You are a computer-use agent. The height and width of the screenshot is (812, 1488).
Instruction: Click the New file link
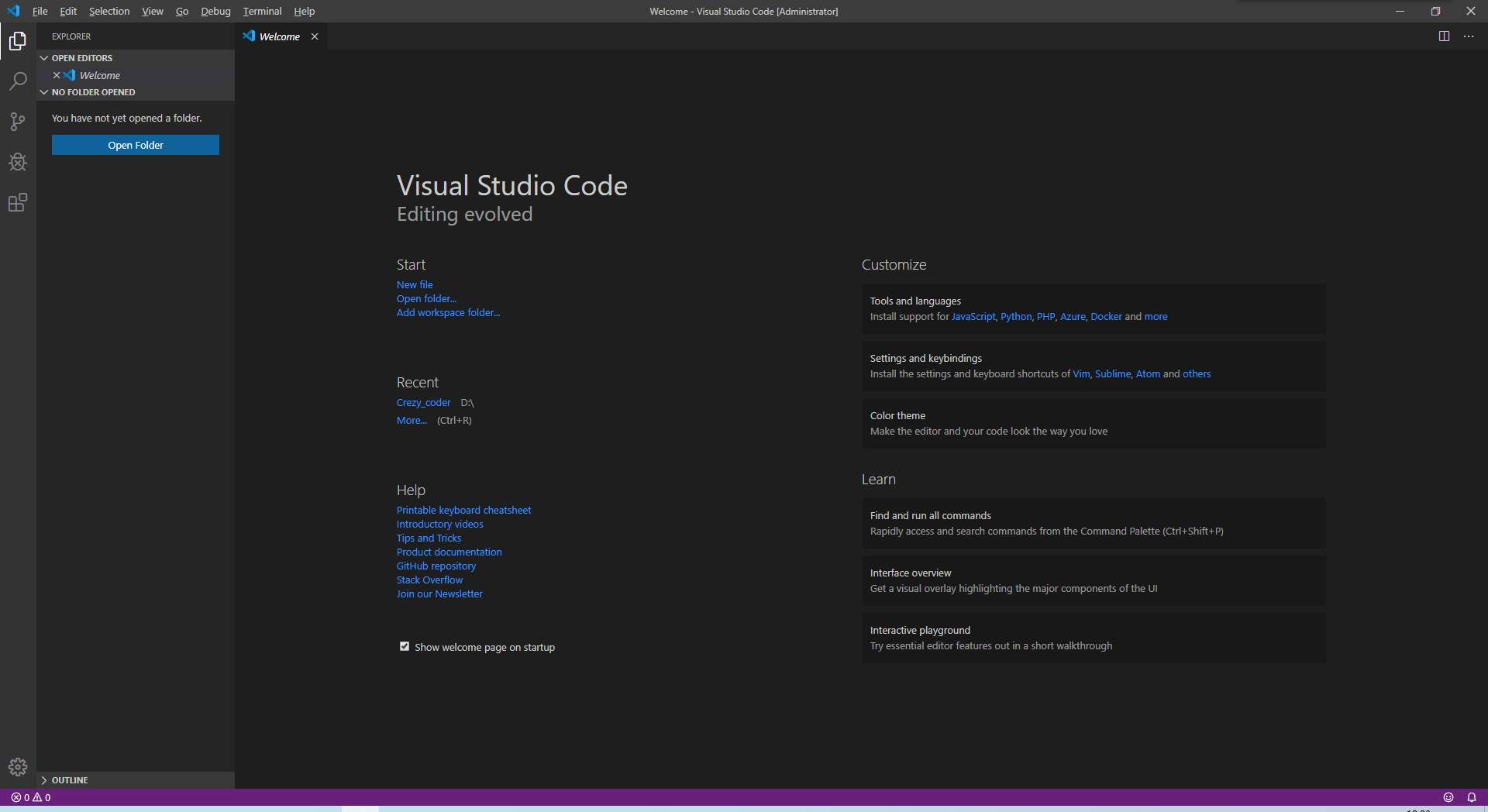(415, 284)
